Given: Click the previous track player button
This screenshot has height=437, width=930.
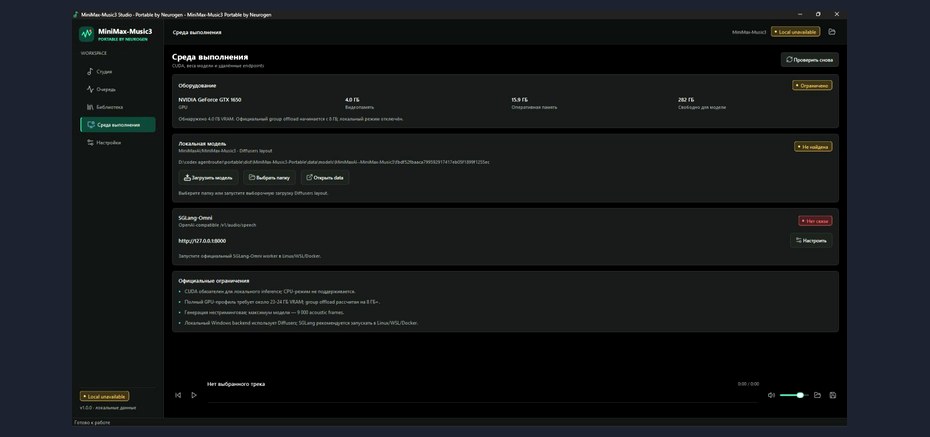Looking at the screenshot, I should pos(178,395).
